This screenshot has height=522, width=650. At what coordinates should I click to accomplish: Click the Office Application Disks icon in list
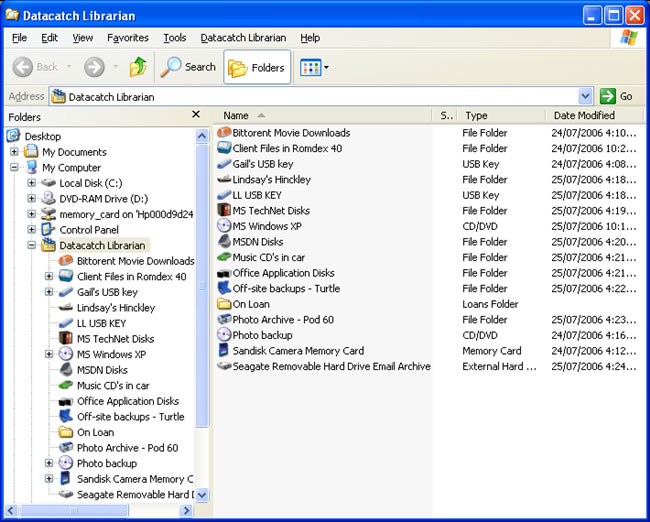click(224, 273)
